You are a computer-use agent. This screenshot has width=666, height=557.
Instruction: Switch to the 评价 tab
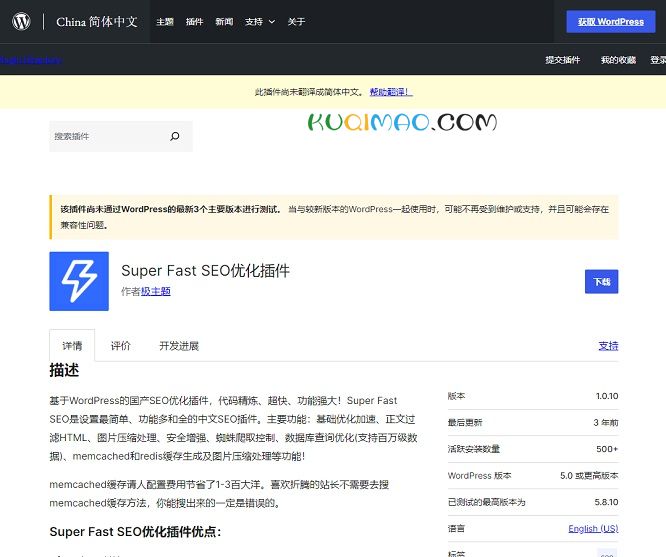(x=121, y=346)
